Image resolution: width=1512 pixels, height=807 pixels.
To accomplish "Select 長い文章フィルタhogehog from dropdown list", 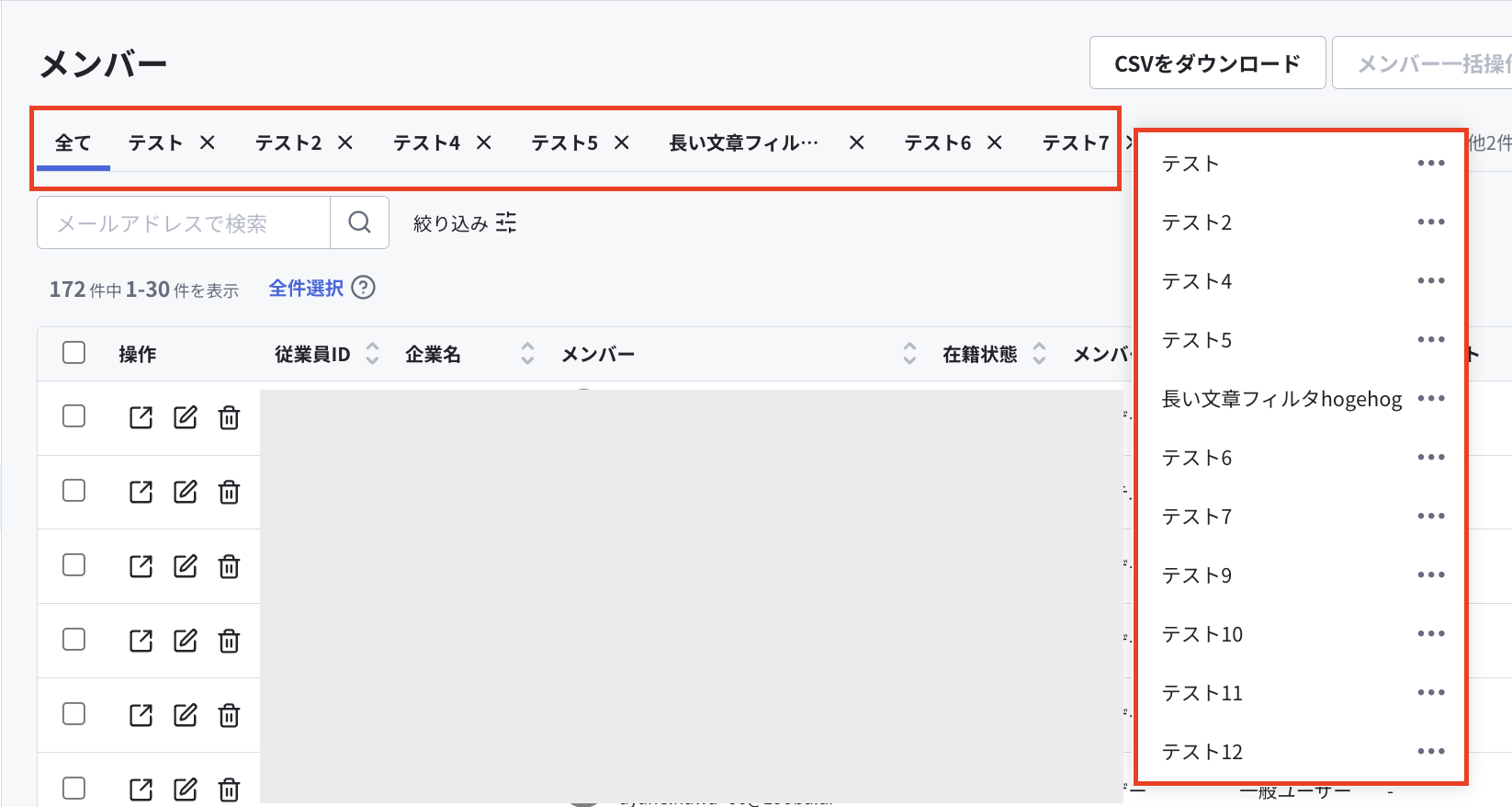I will [1281, 399].
